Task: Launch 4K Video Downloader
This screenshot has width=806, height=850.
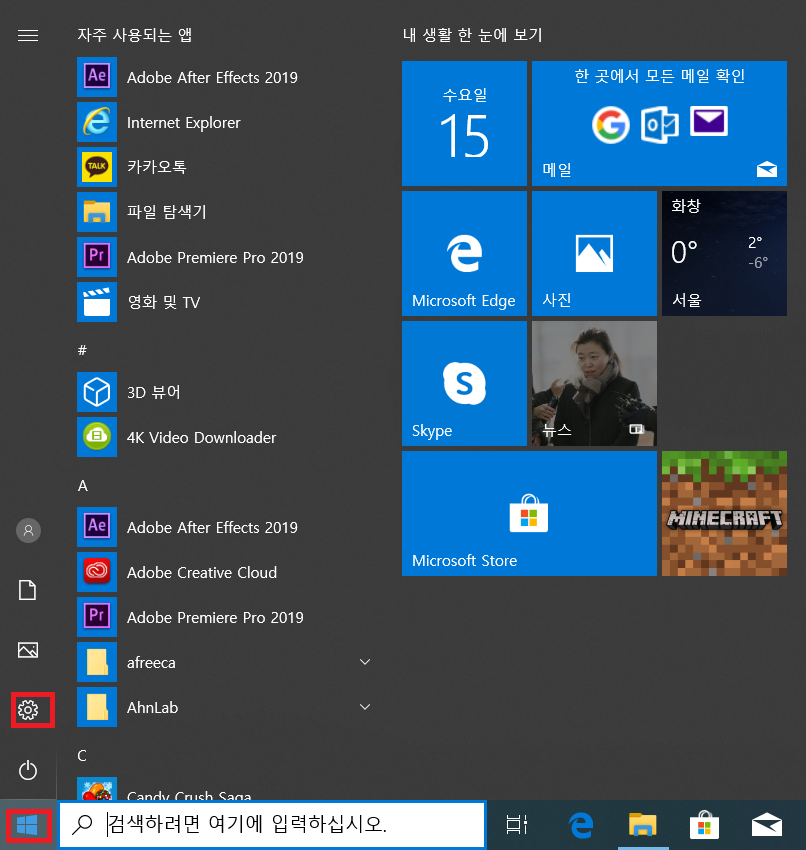Action: click(x=225, y=437)
